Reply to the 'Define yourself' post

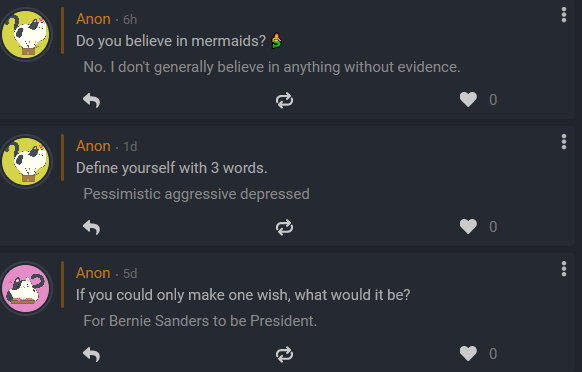(92, 227)
